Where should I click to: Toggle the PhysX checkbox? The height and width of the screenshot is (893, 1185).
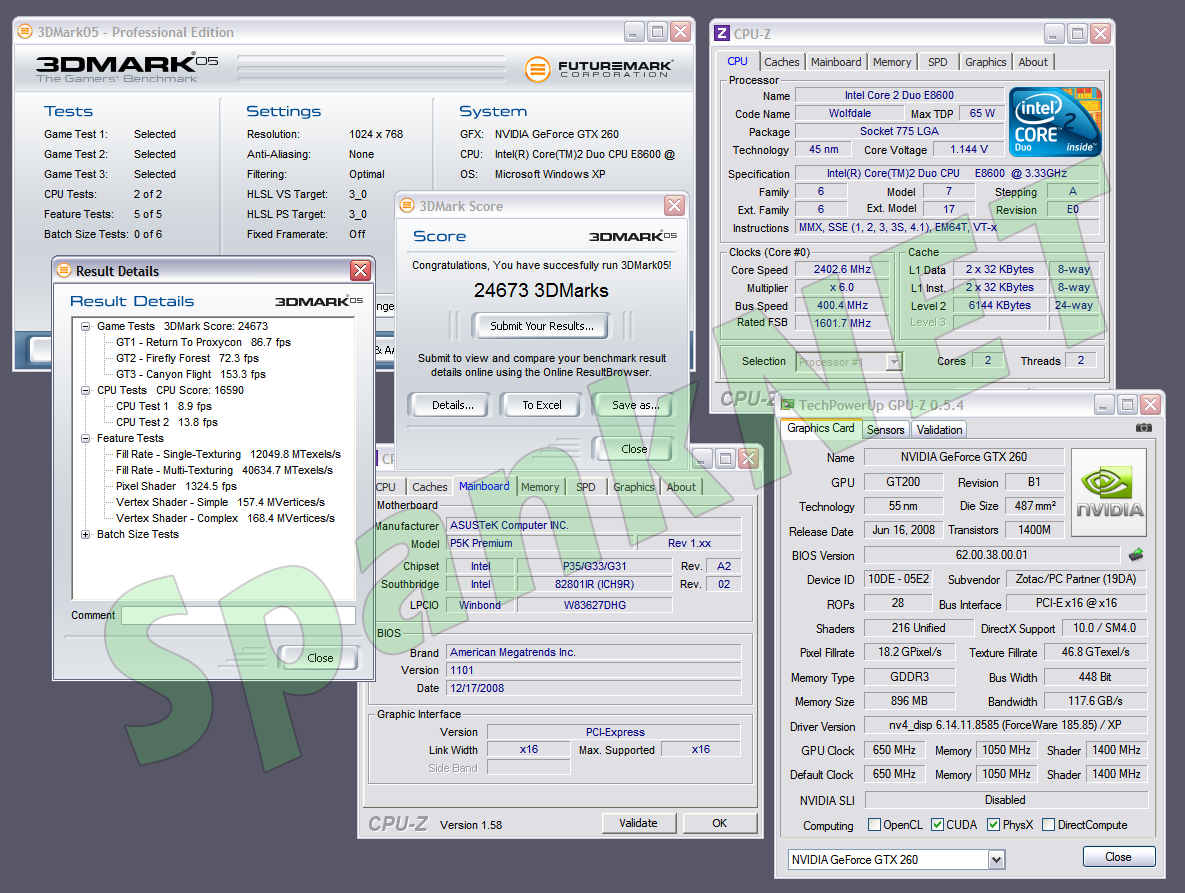(994, 824)
